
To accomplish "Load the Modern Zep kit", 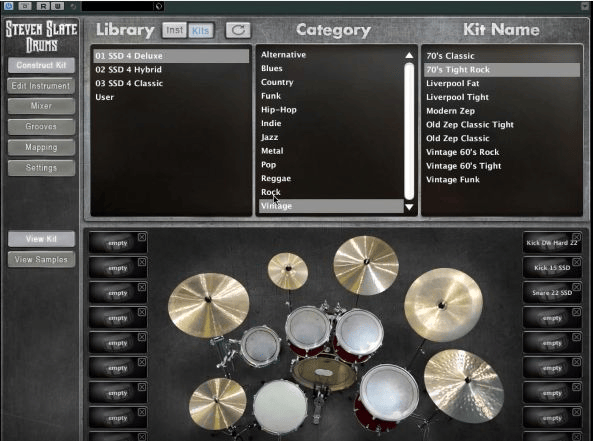I will pos(501,111).
